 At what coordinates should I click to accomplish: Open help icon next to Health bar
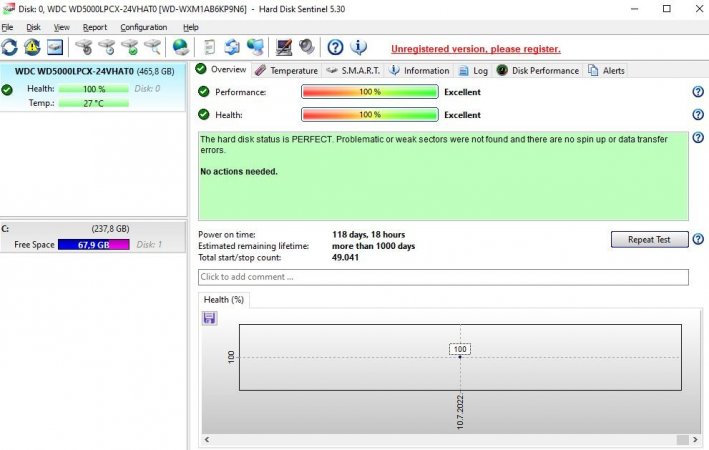click(698, 114)
